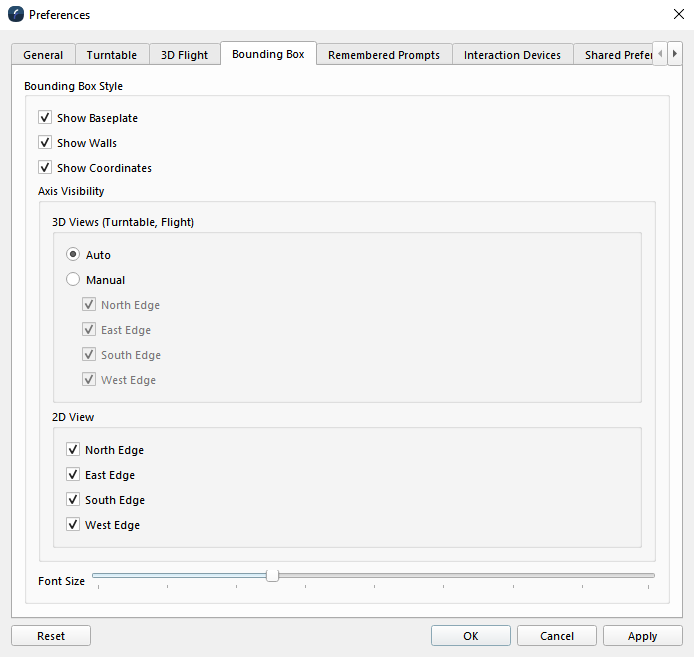694x657 pixels.
Task: Disable South Edge in 2D View
Action: coord(73,500)
